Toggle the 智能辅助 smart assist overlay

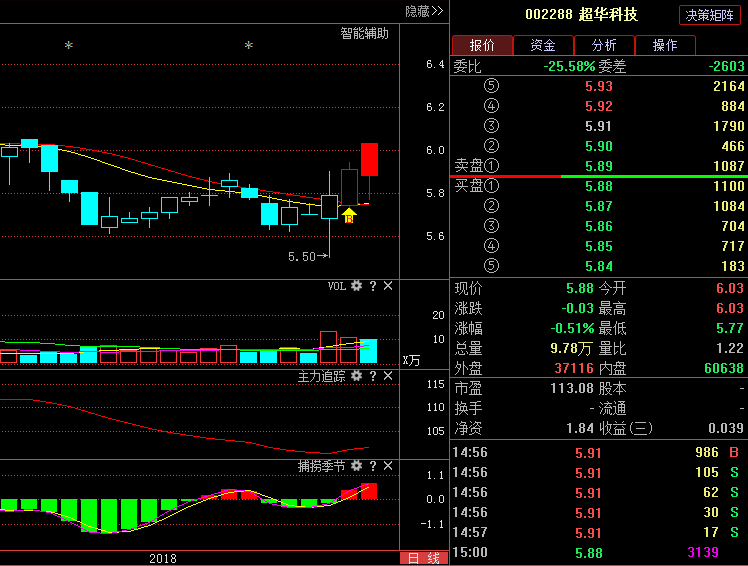coord(364,33)
